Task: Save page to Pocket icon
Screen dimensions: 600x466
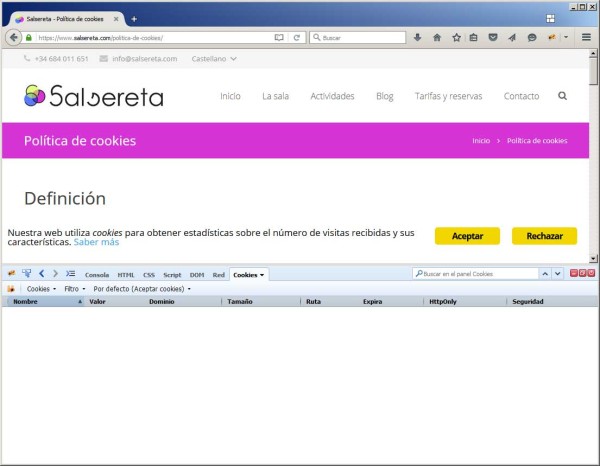Action: pos(493,37)
